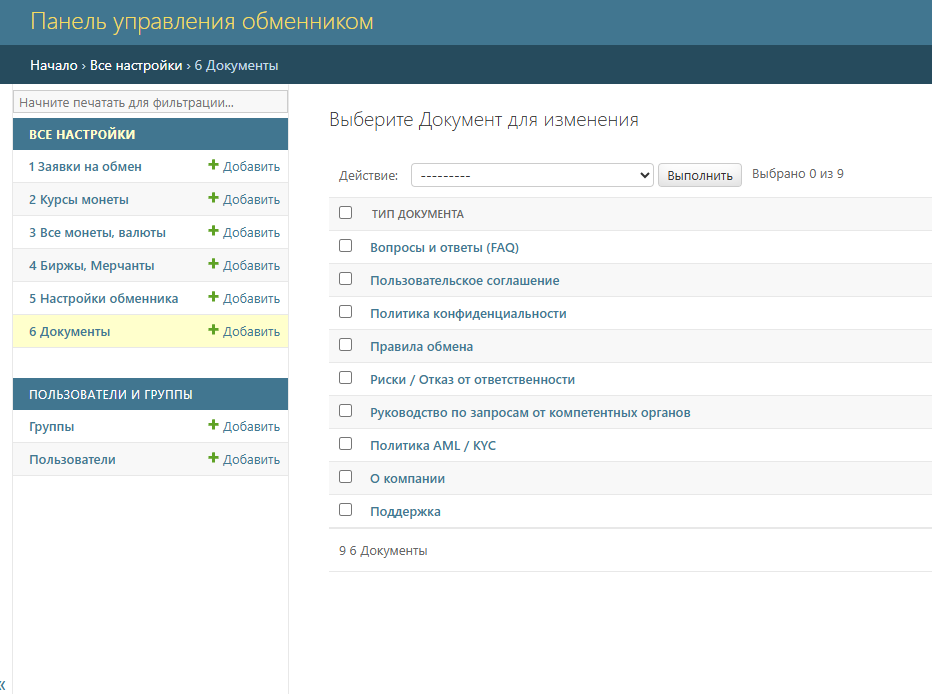Click the plus icon for Биржи, Мерчанты

(x=213, y=265)
